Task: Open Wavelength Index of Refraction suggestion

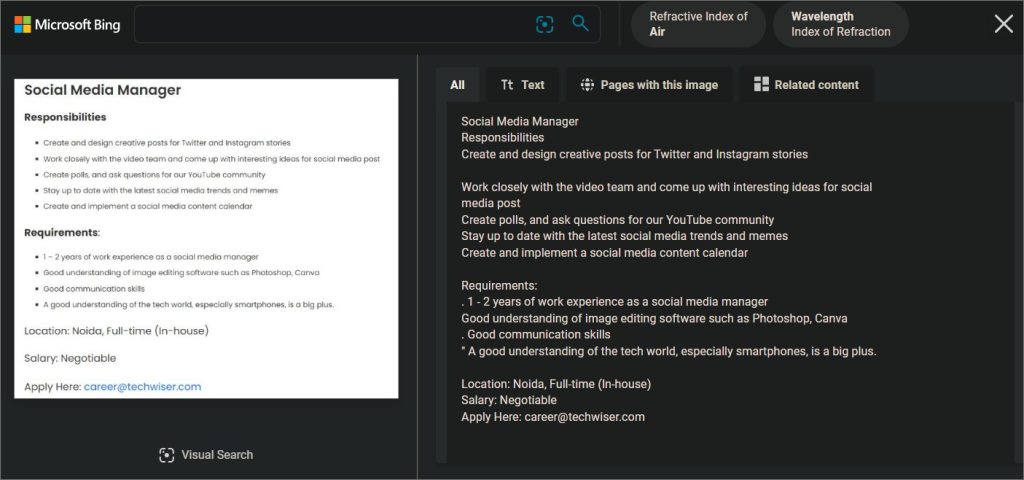Action: [840, 24]
